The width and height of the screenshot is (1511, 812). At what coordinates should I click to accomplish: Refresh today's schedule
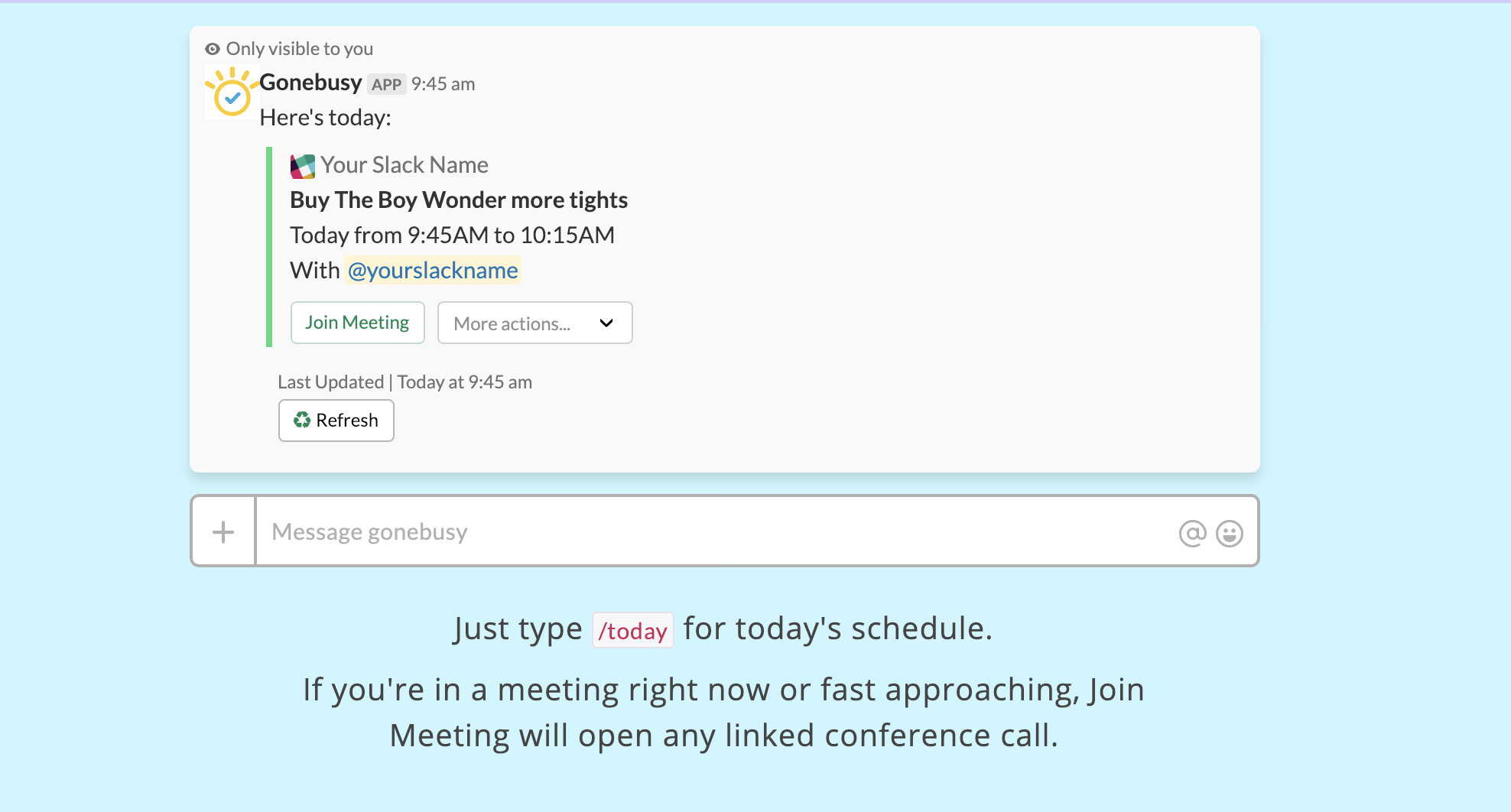click(x=336, y=420)
